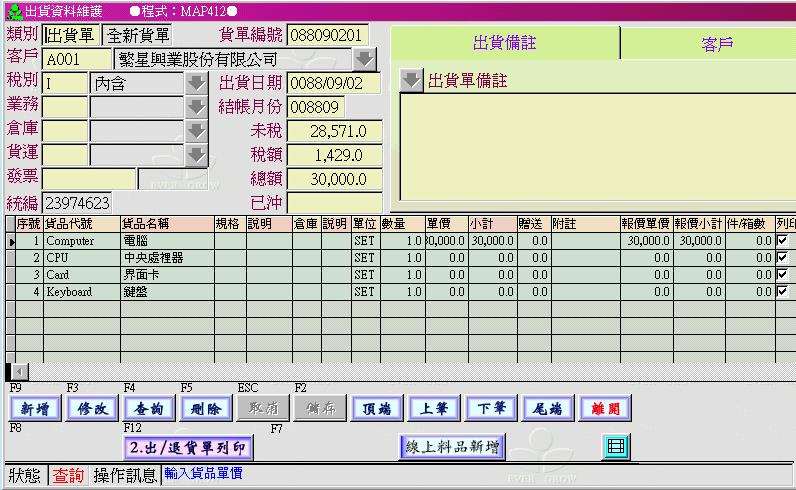The image size is (796, 490).
Task: Click the 查詢 (Query) button
Action: [149, 408]
